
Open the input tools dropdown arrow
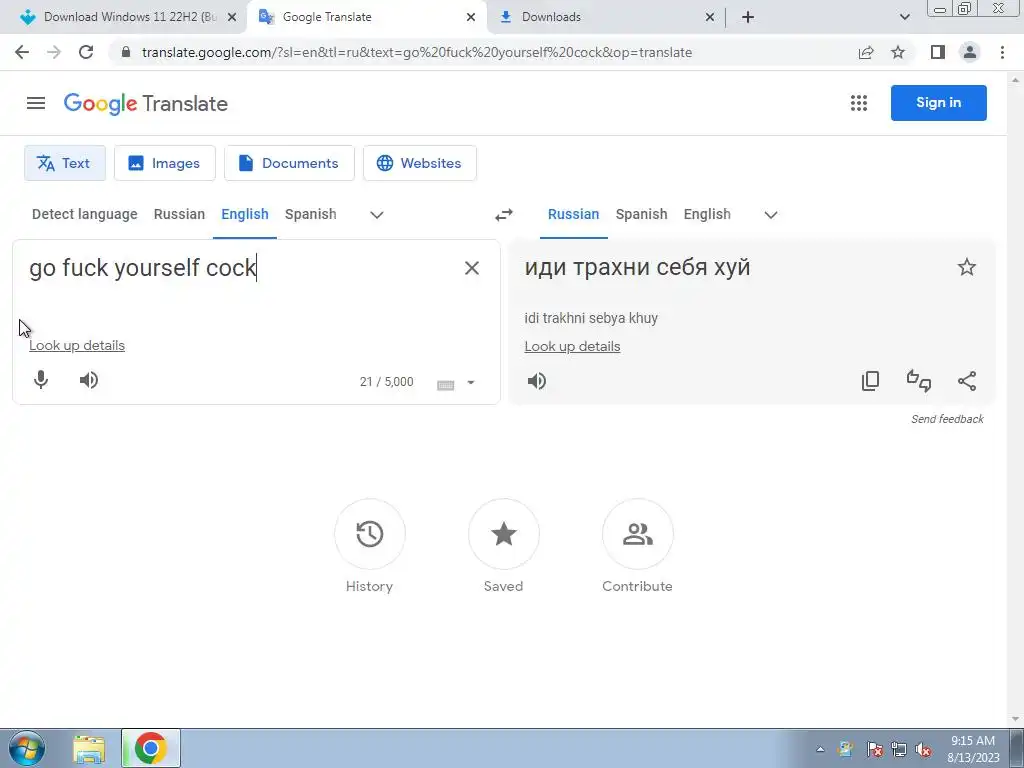pos(471,382)
